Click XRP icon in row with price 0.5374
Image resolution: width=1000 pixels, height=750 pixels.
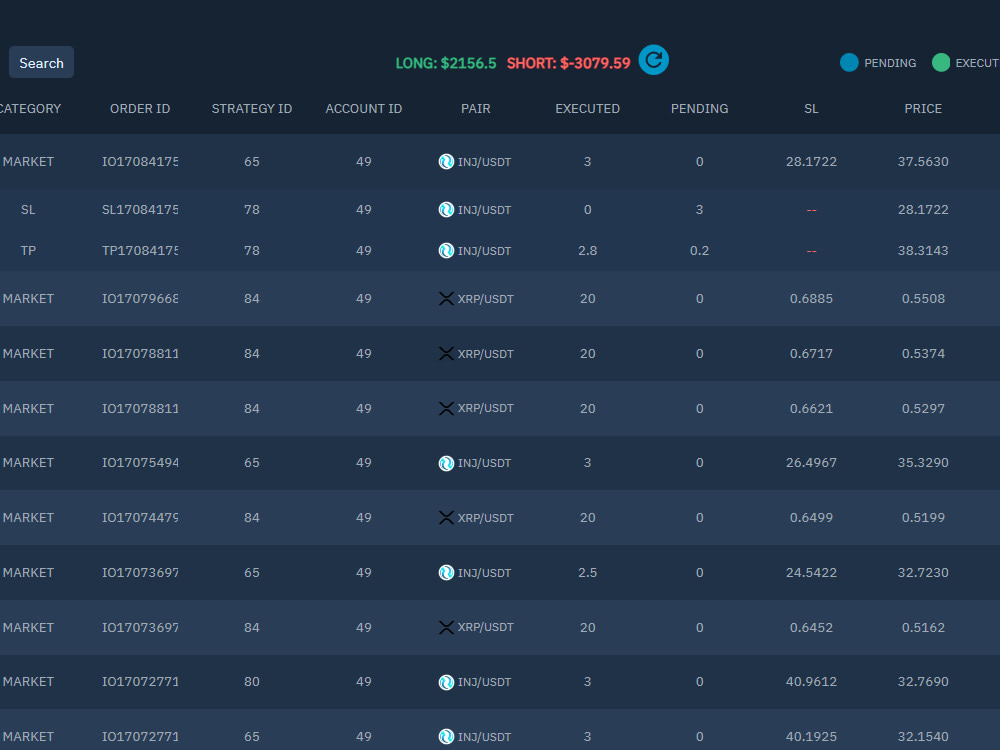tap(446, 353)
